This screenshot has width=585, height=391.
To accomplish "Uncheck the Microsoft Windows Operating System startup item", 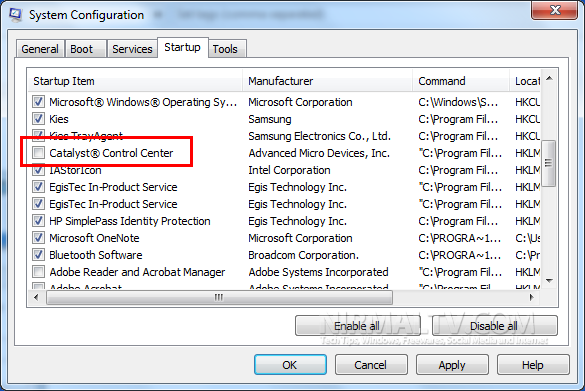I will coord(38,101).
